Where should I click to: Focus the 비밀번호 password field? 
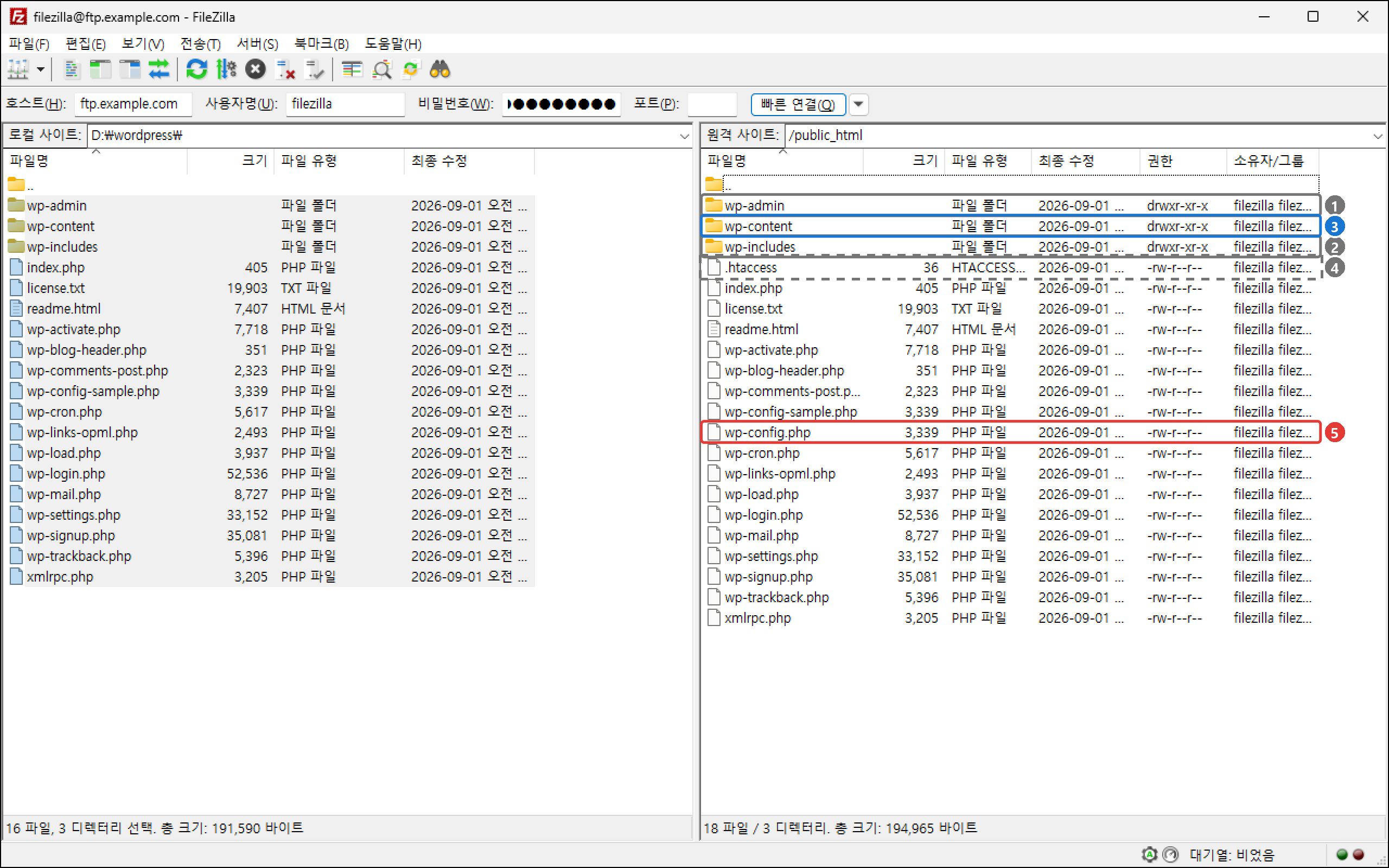pyautogui.click(x=561, y=104)
